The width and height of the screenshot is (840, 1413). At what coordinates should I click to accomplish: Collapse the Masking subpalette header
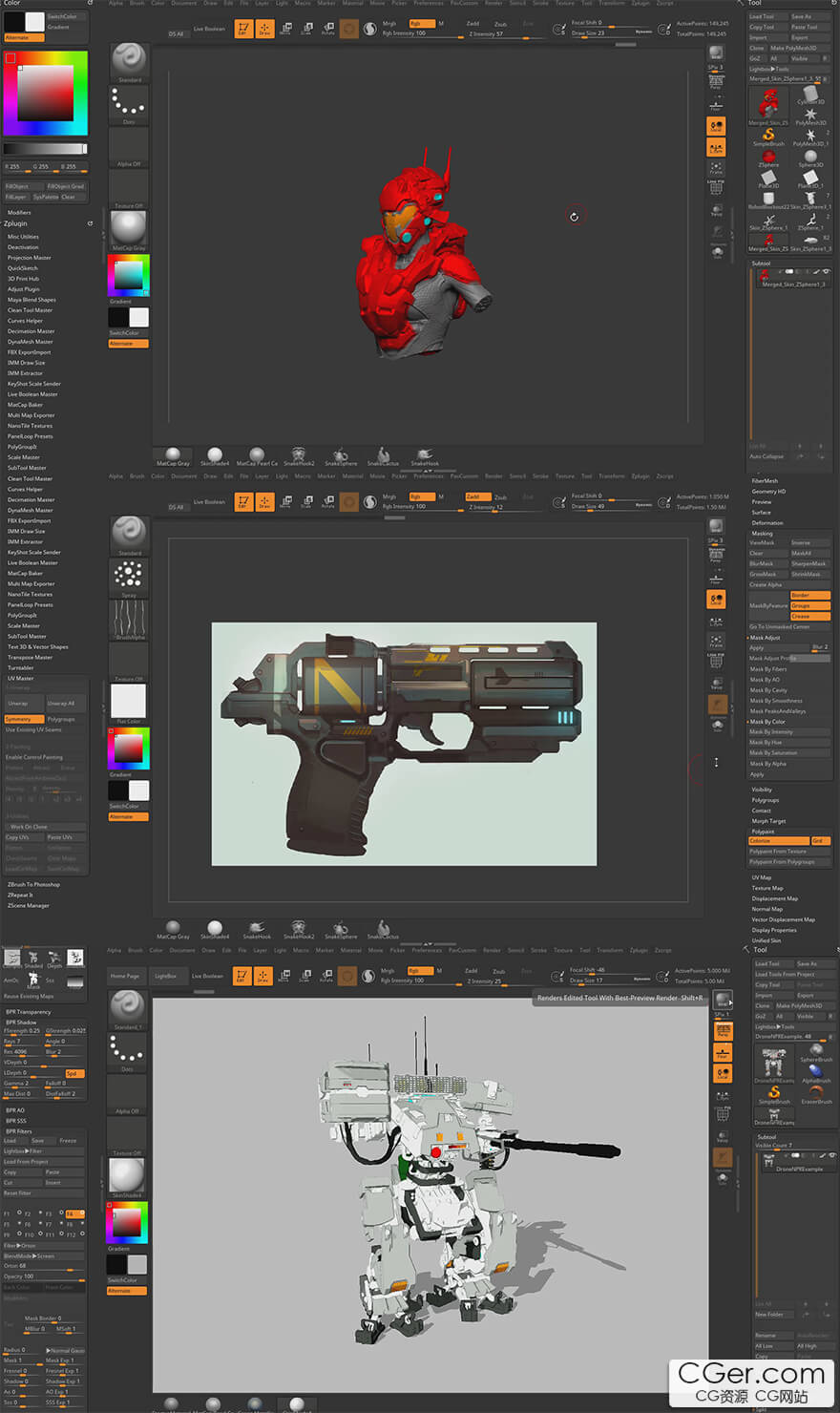[763, 534]
